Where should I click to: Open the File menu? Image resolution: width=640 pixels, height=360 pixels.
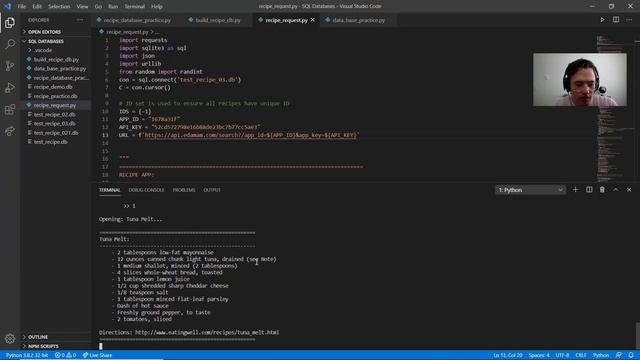22,7
